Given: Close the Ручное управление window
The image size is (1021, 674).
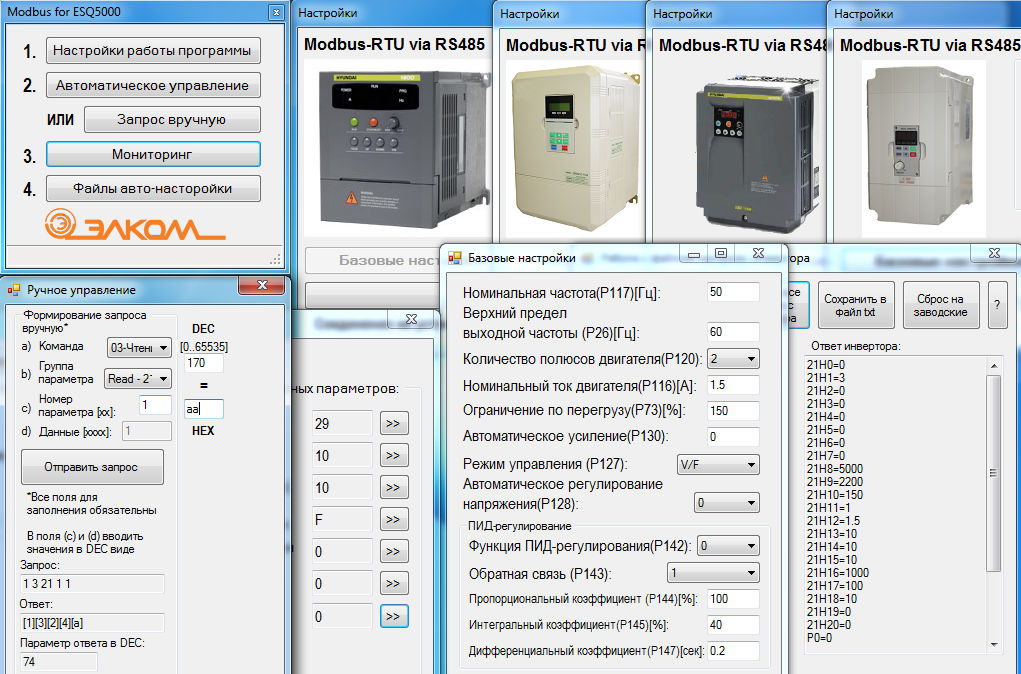Looking at the screenshot, I should (262, 285).
